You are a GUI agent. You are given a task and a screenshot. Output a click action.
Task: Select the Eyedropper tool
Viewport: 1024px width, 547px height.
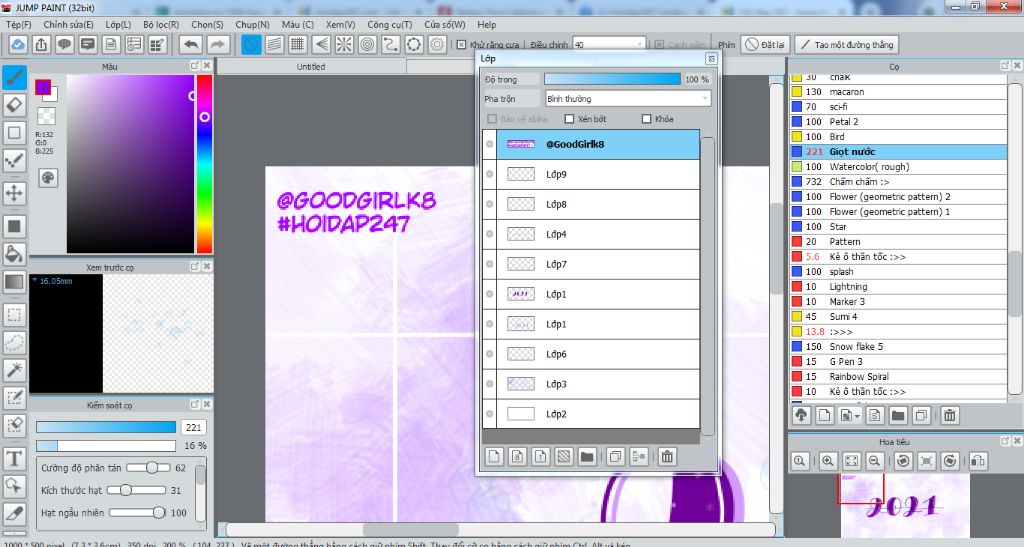[x=14, y=514]
